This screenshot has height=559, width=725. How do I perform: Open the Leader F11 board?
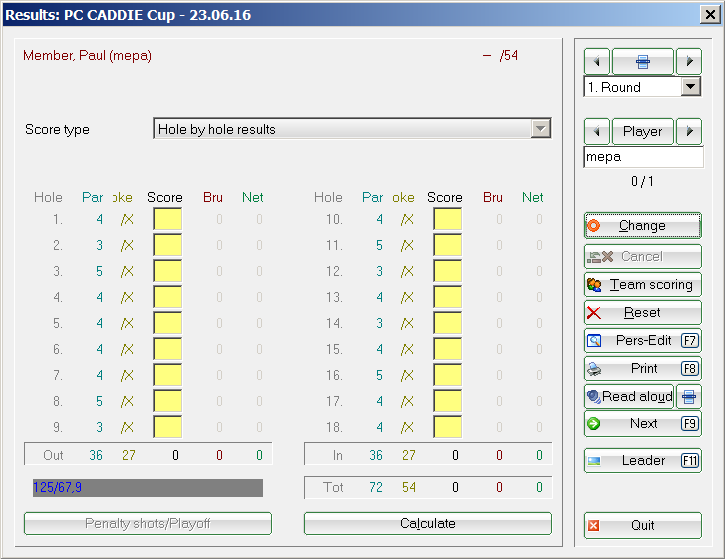click(x=643, y=461)
